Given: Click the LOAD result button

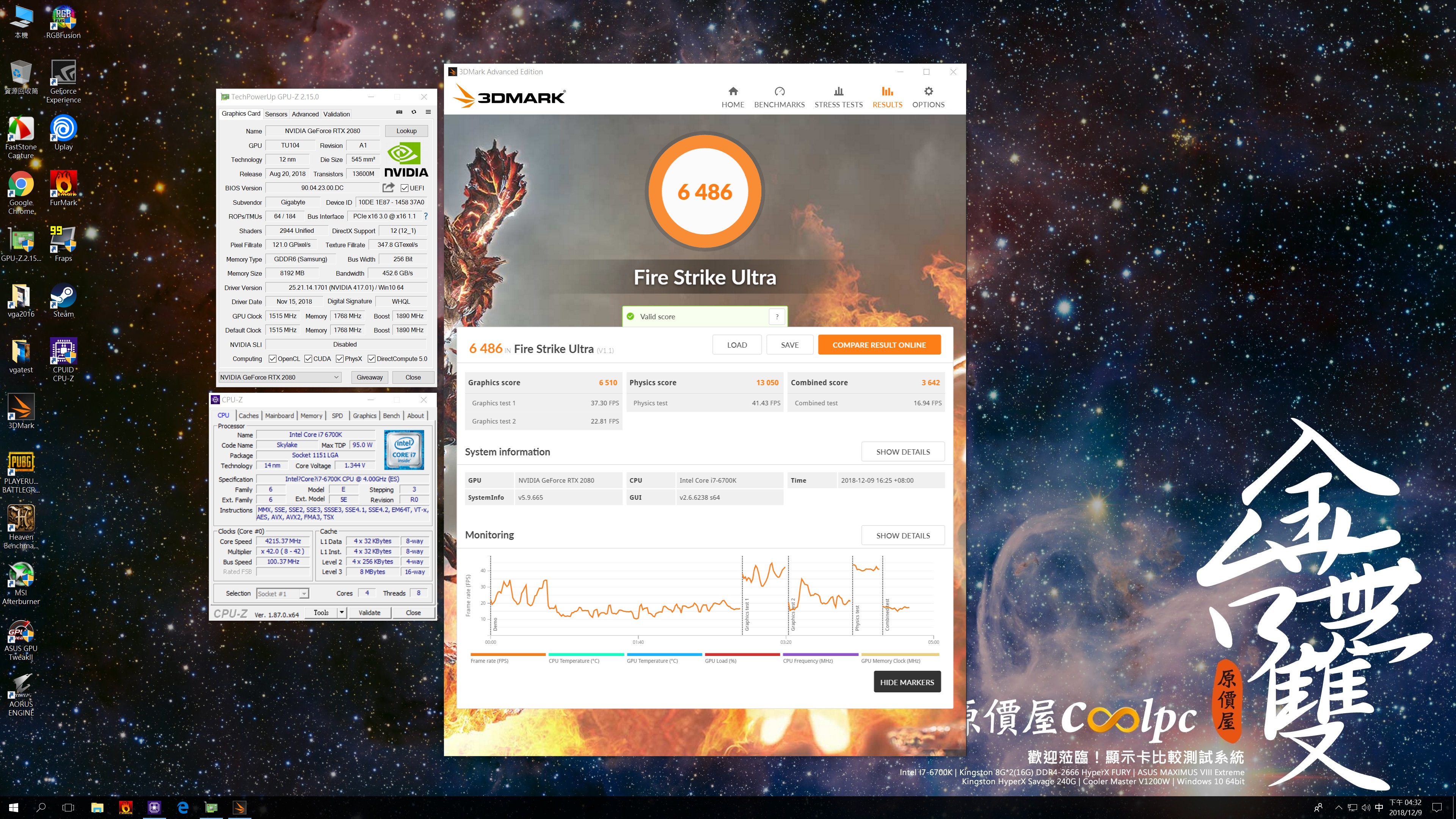Looking at the screenshot, I should [736, 345].
